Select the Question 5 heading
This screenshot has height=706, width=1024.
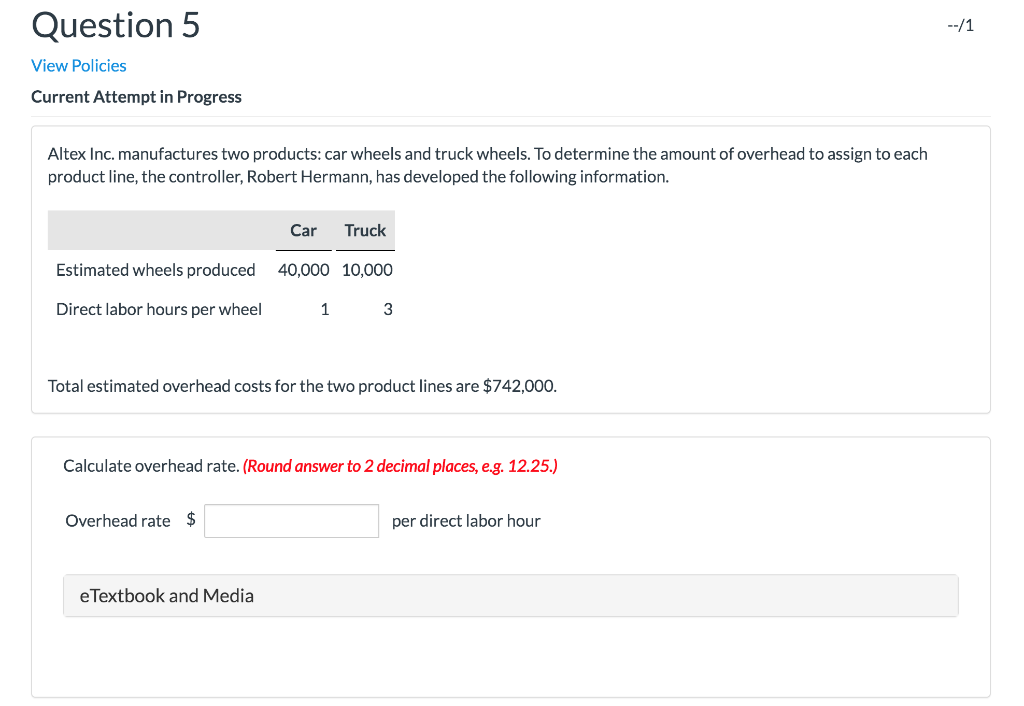[x=114, y=25]
